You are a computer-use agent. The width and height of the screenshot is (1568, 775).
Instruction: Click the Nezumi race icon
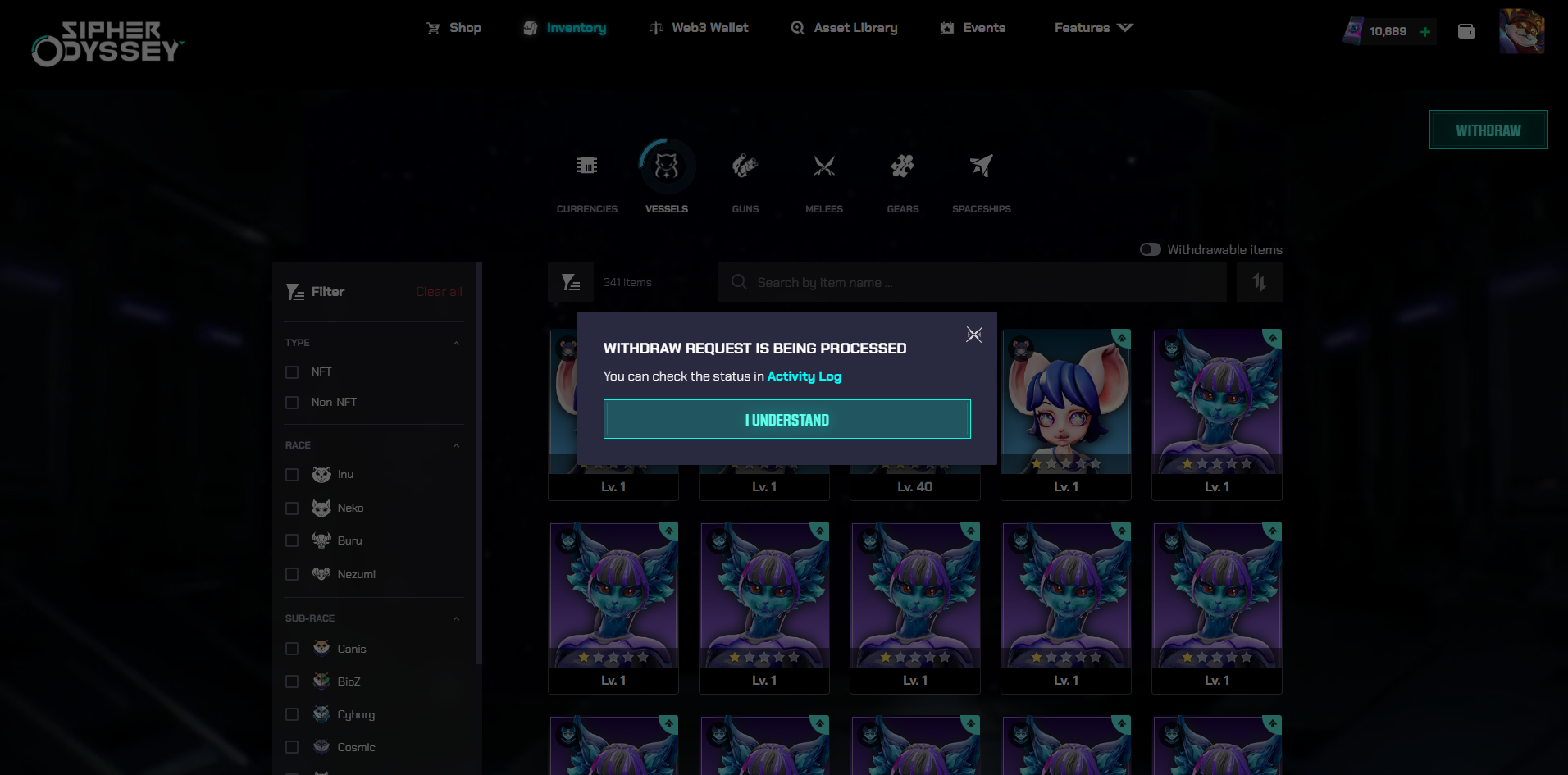321,574
